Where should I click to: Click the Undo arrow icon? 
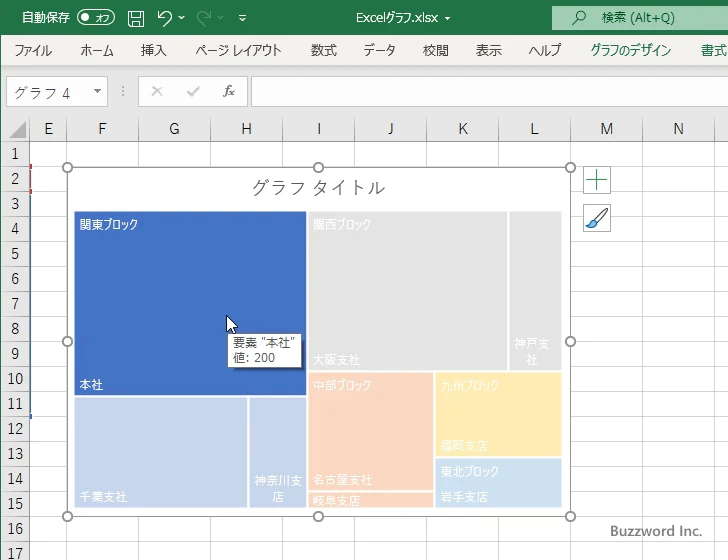coord(165,18)
